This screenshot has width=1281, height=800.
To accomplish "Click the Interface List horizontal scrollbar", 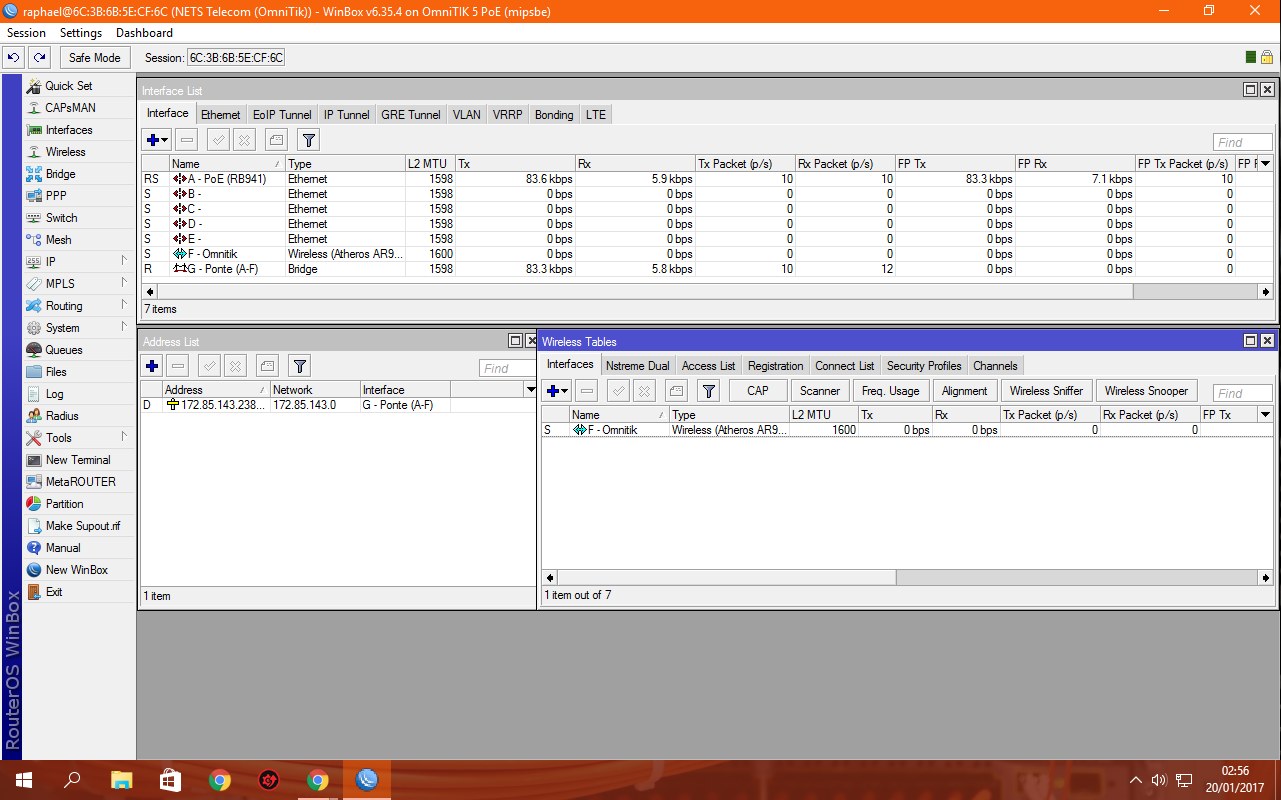I will coord(707,292).
